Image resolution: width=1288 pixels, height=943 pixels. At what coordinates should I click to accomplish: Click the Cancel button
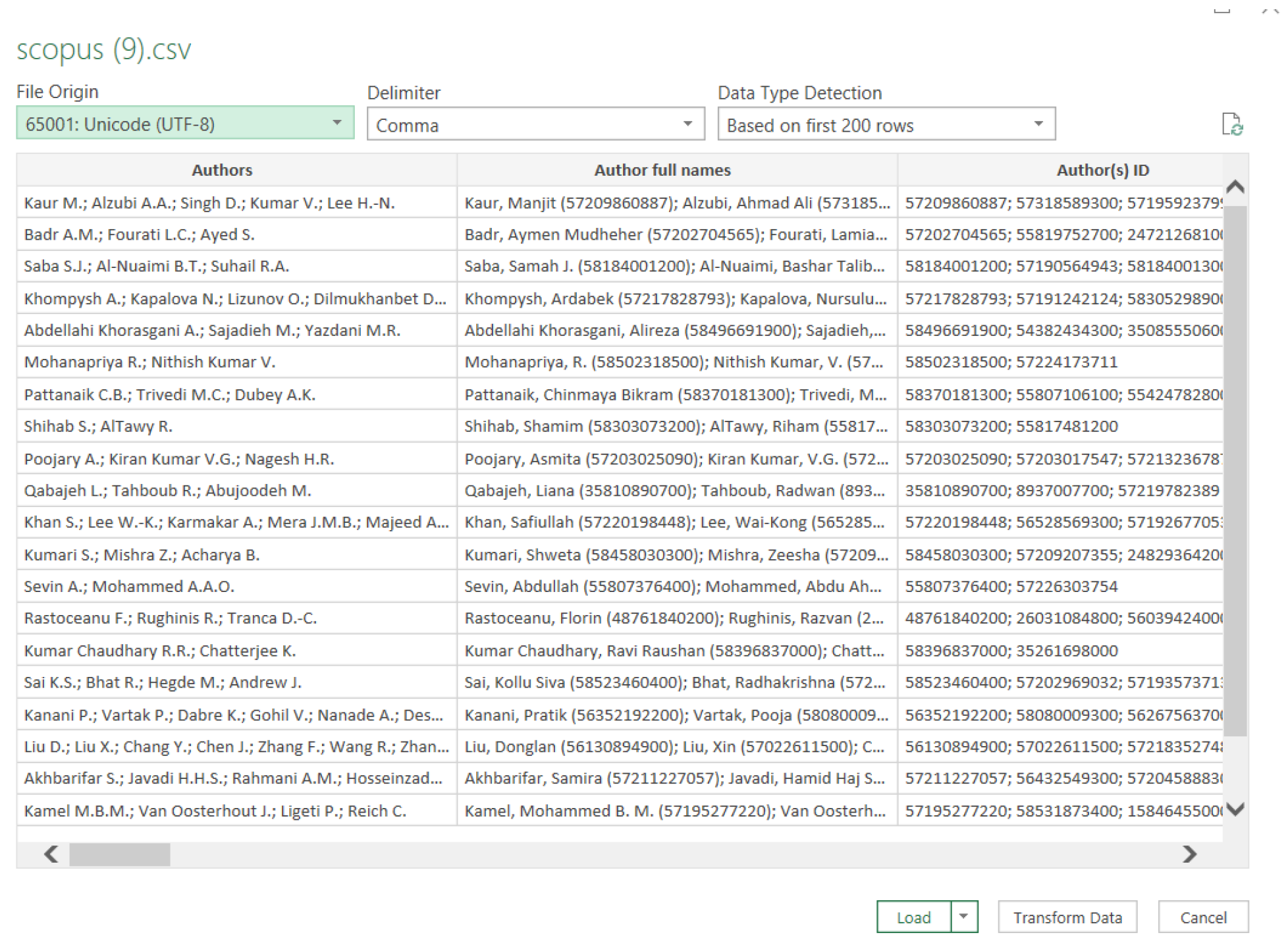coord(1202,917)
